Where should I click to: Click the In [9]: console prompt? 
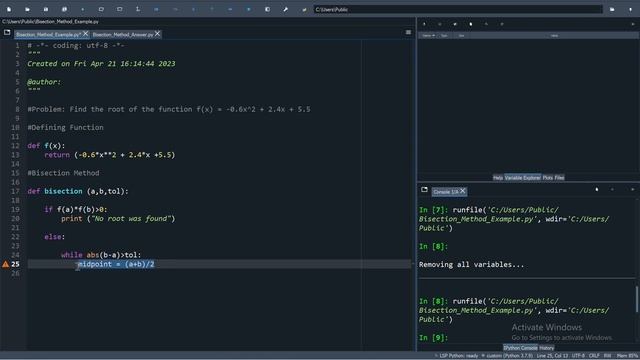pyautogui.click(x=433, y=338)
